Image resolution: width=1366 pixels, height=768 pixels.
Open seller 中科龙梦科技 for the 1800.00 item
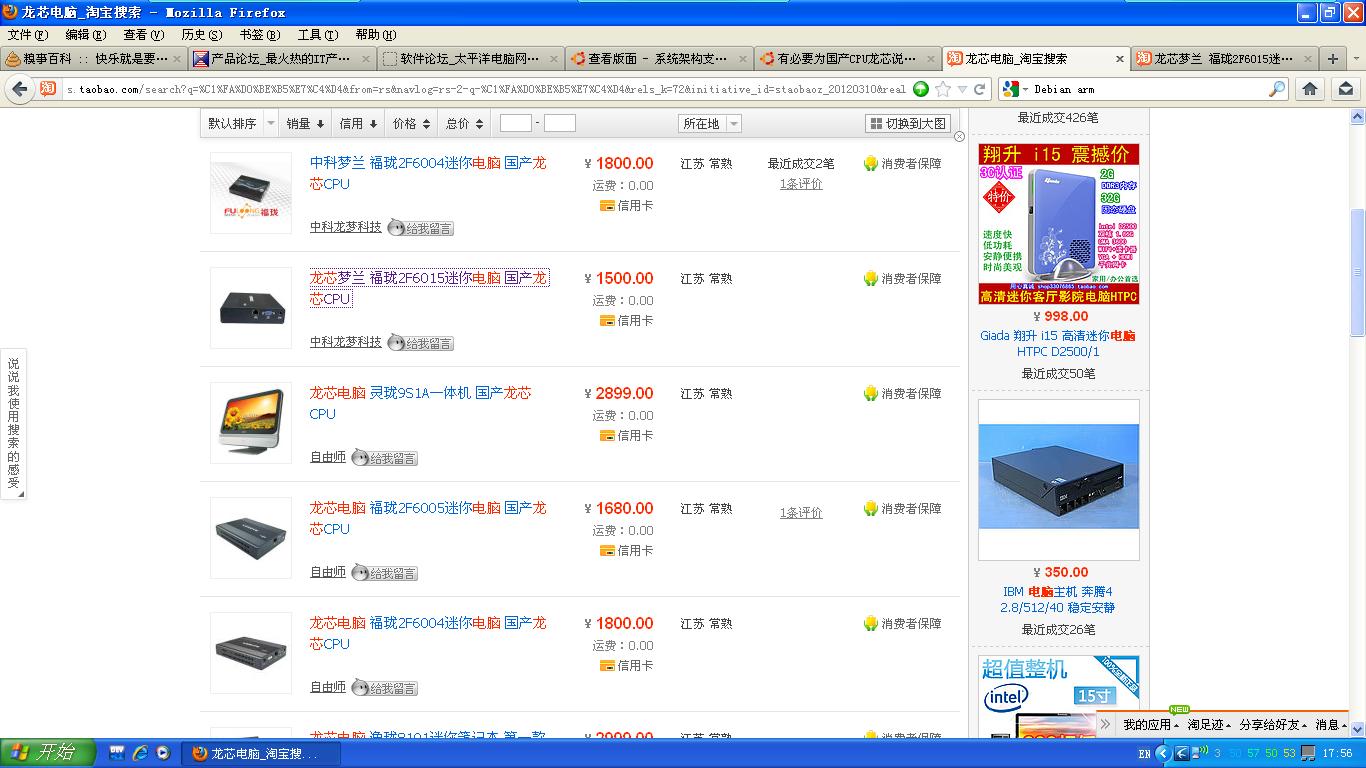coord(346,227)
